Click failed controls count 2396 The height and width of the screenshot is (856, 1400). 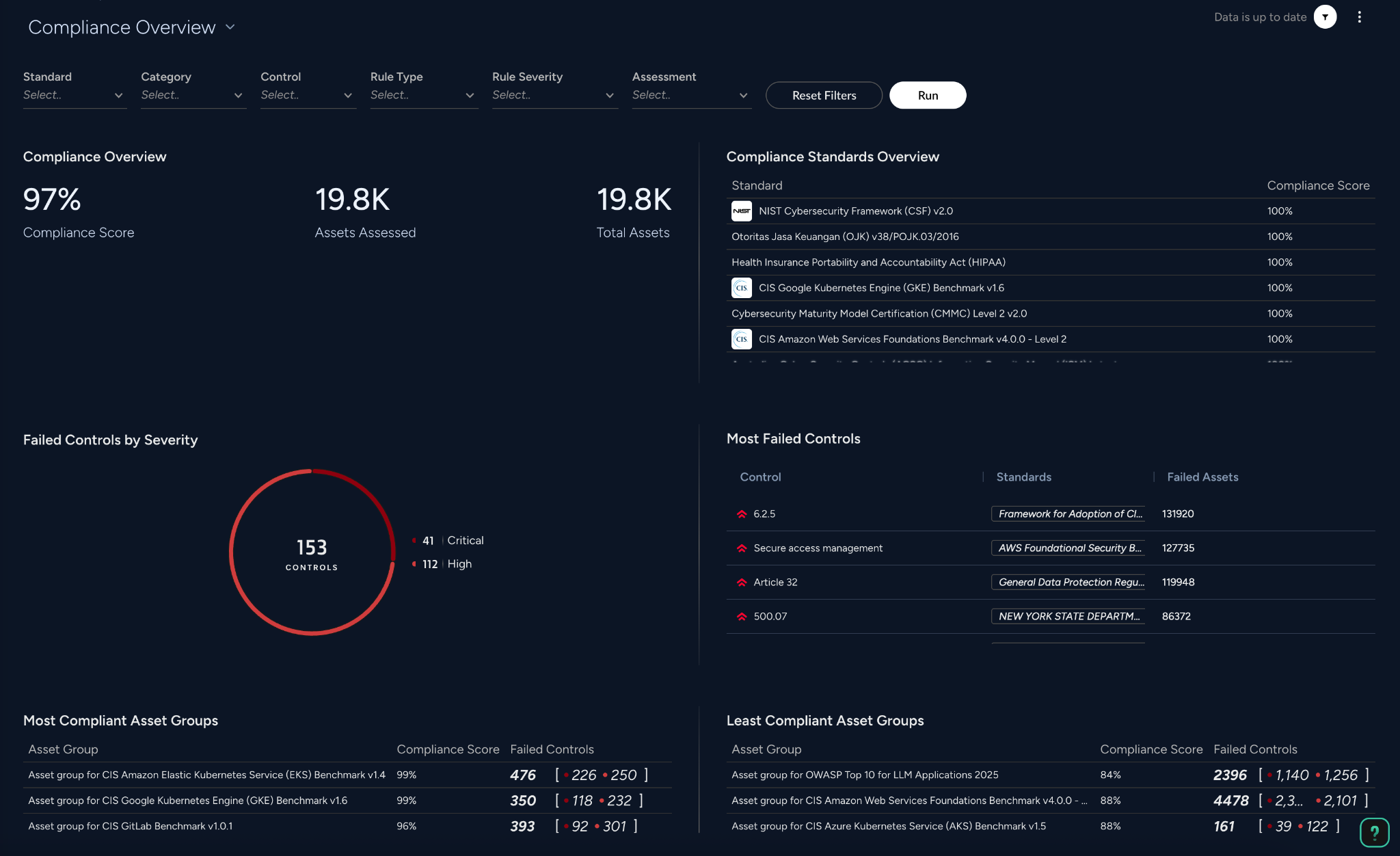(x=1230, y=775)
